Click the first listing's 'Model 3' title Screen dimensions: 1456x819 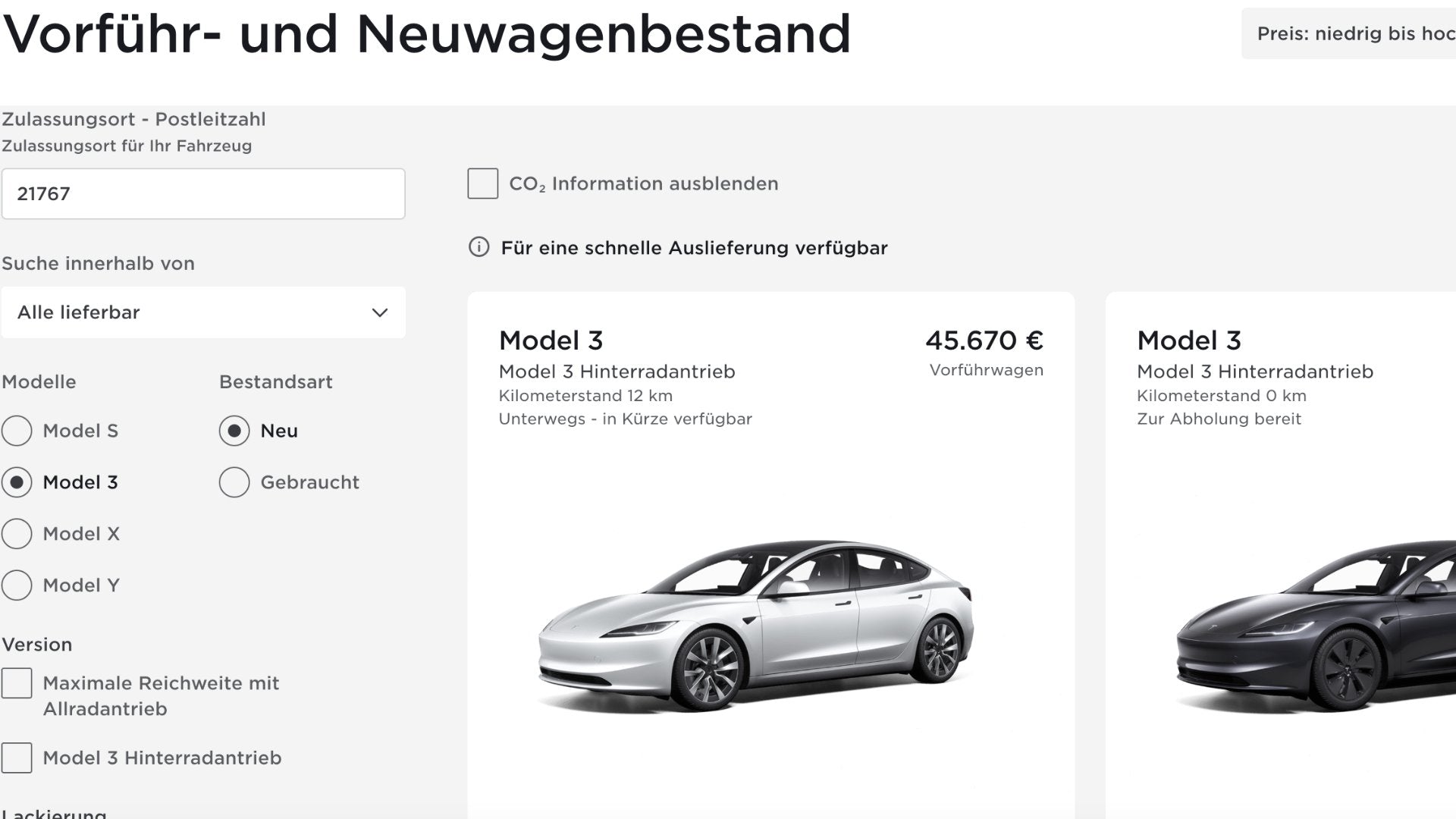click(x=551, y=340)
